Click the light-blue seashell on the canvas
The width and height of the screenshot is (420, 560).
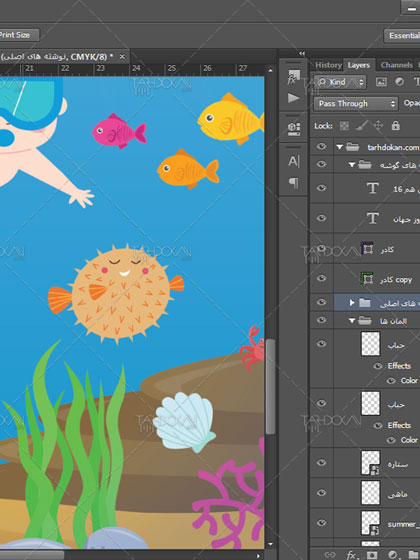(x=184, y=422)
